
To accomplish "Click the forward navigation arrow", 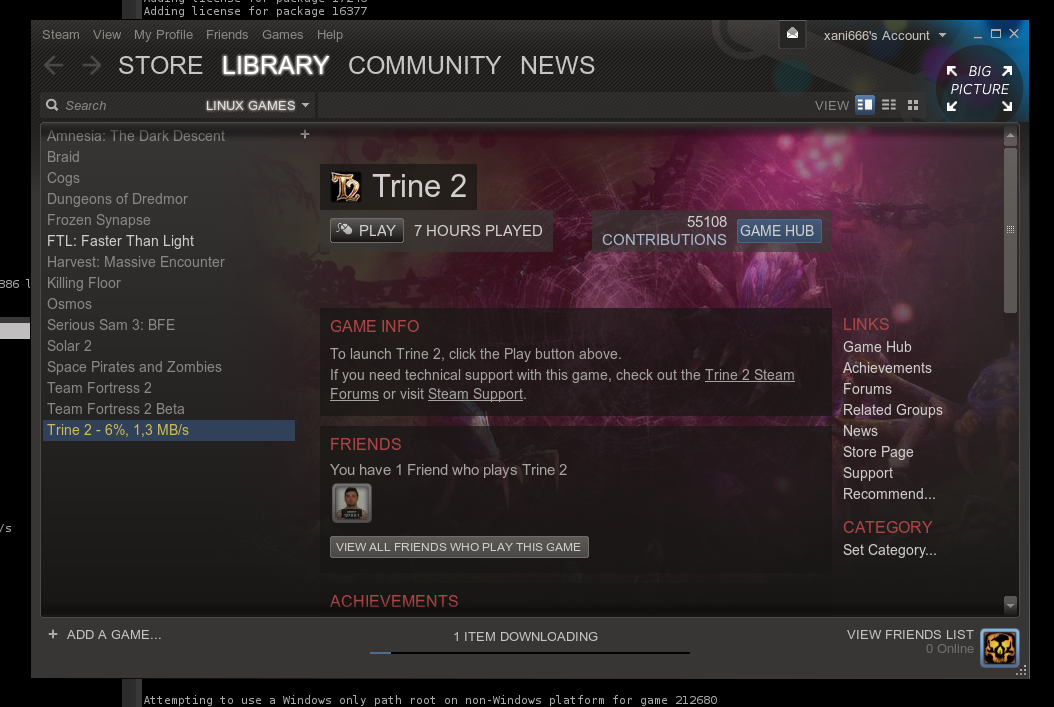I will pyautogui.click(x=91, y=66).
